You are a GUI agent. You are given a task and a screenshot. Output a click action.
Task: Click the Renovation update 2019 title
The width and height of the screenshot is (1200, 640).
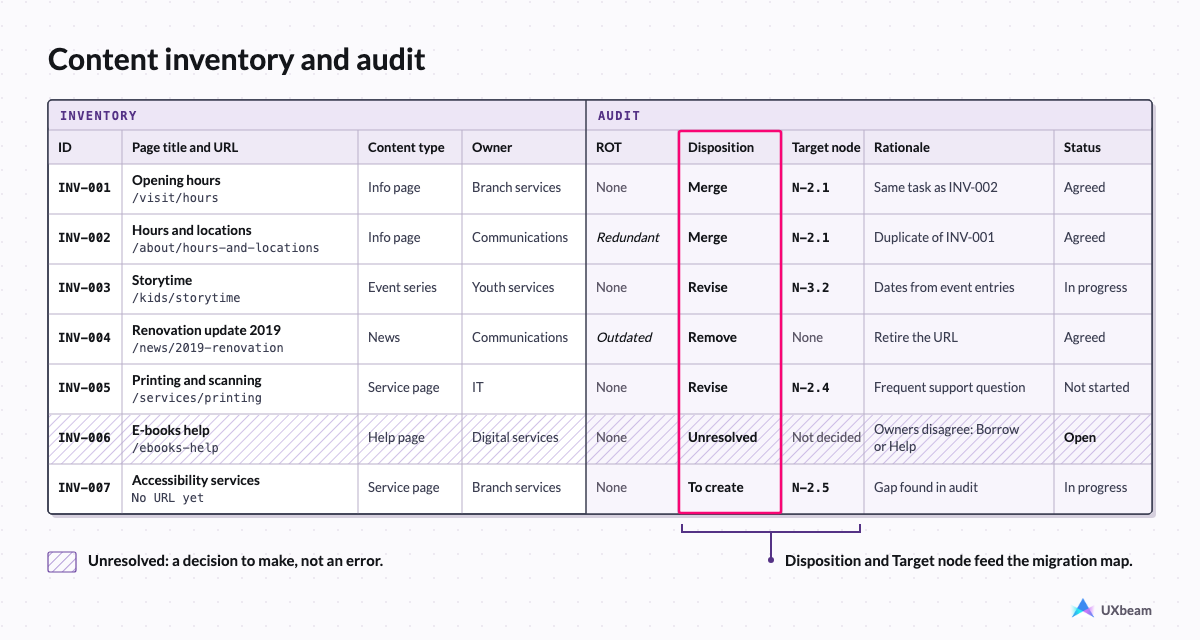pos(206,330)
